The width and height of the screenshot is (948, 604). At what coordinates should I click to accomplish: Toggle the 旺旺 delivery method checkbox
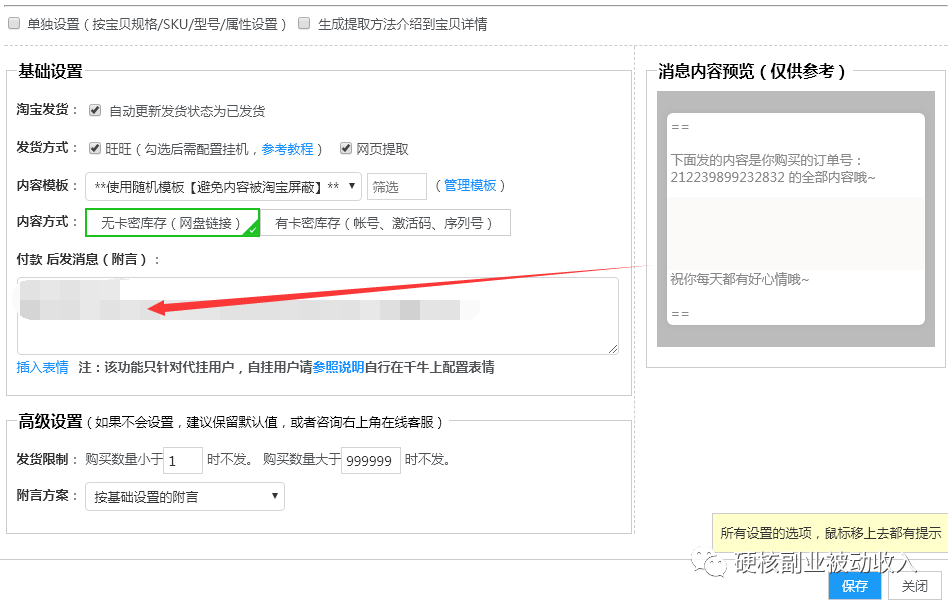[x=95, y=148]
